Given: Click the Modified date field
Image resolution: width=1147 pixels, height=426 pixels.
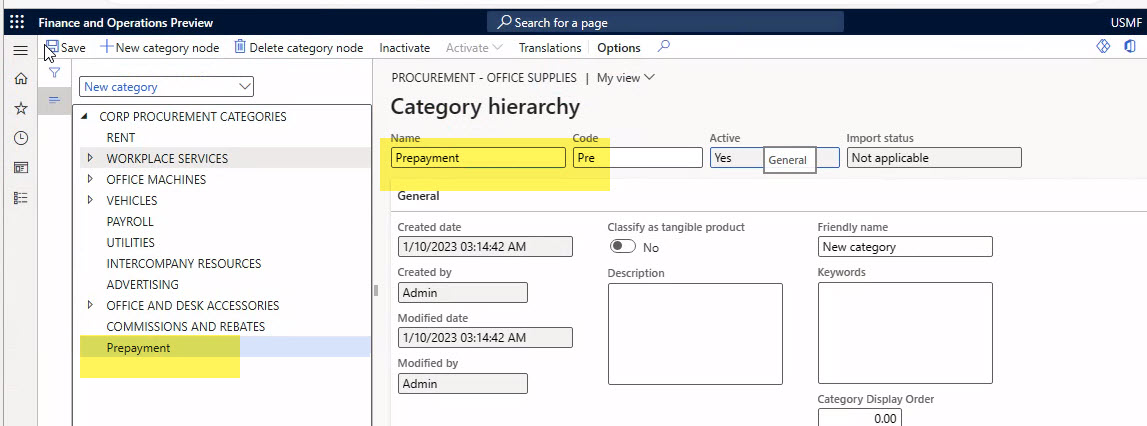Looking at the screenshot, I should [x=485, y=337].
